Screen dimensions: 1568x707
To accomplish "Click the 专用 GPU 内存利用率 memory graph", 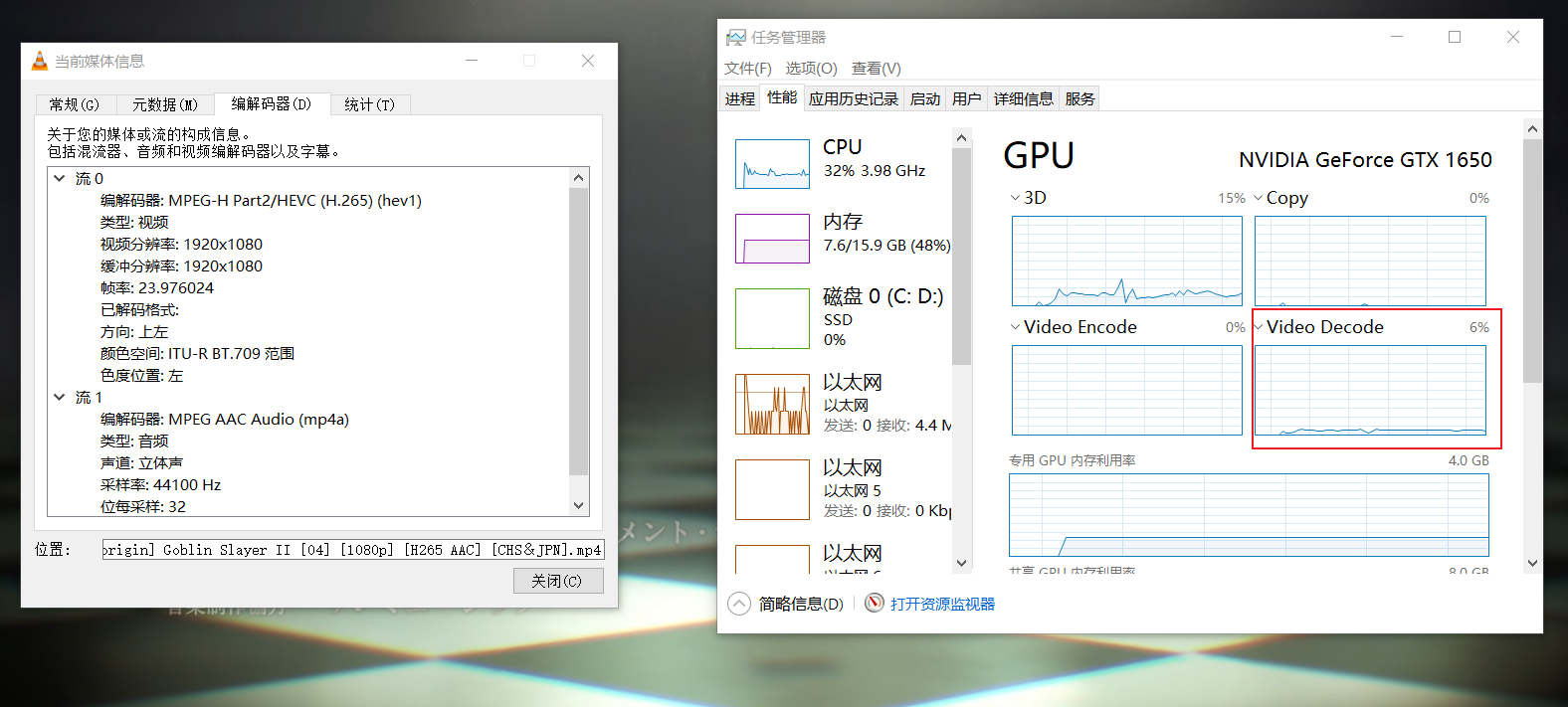I will (1249, 514).
